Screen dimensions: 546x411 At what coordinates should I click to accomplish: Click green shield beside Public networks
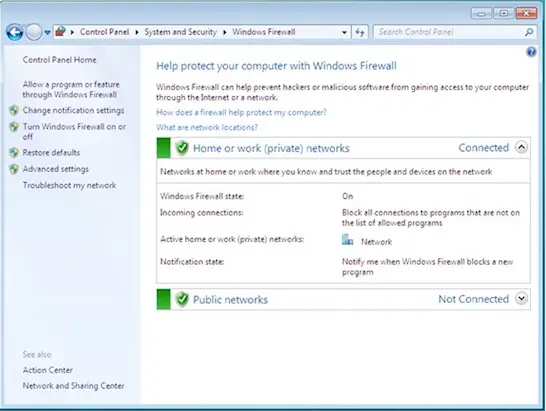click(x=182, y=299)
